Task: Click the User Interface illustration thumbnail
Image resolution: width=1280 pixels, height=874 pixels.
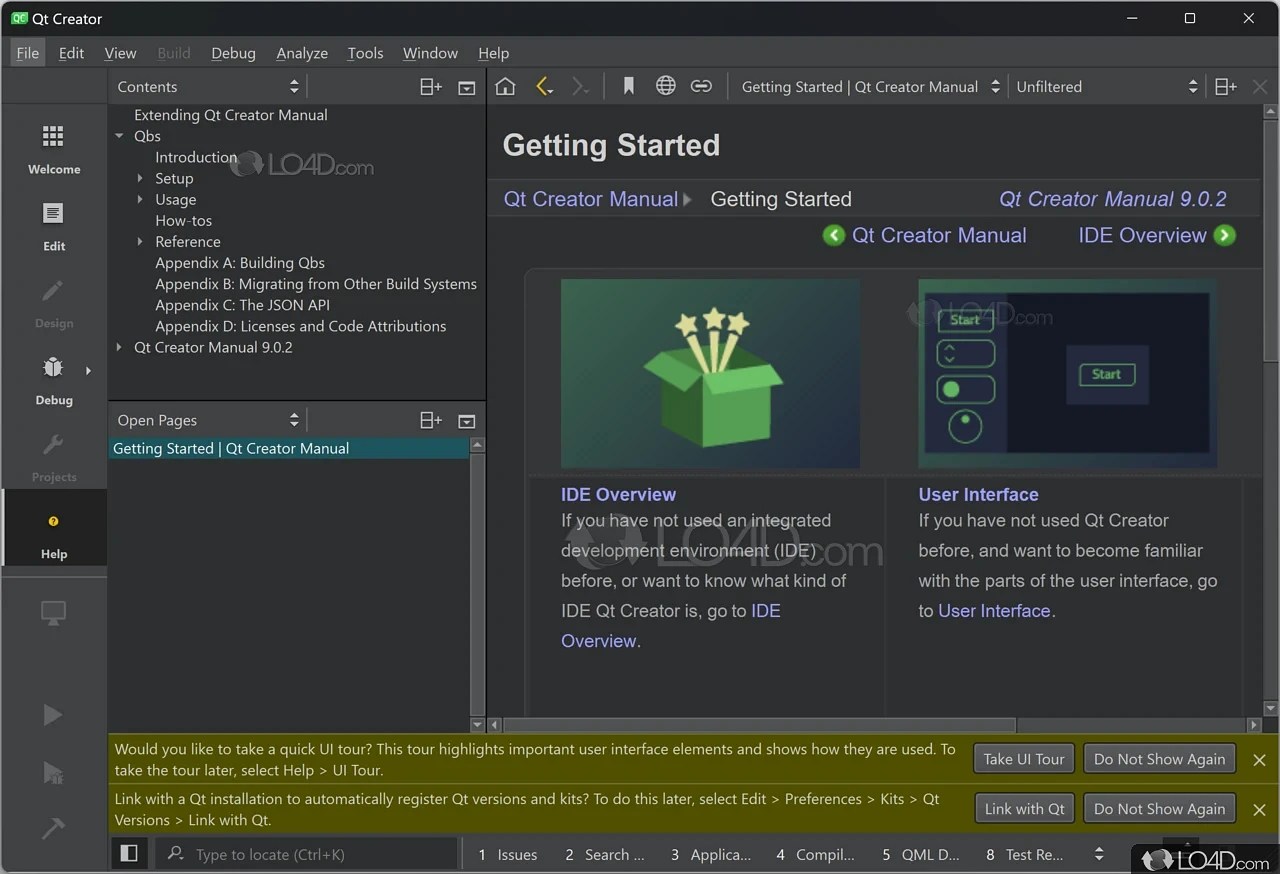Action: (1067, 373)
